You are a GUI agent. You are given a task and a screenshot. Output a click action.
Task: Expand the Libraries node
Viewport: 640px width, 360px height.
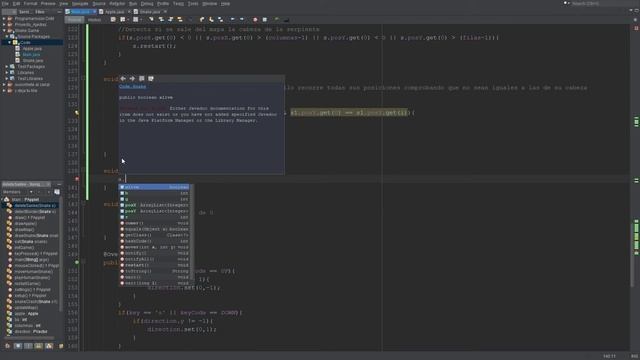(x=7, y=72)
